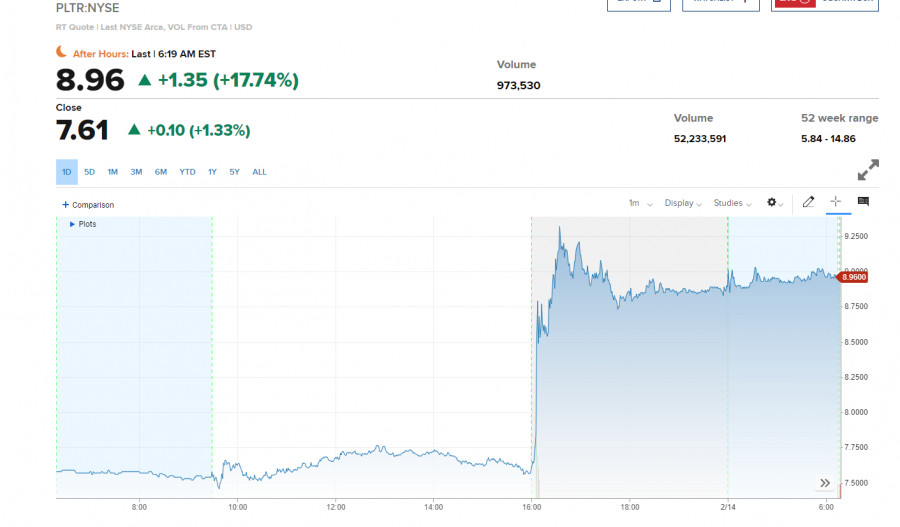The width and height of the screenshot is (900, 527).
Task: Switch to the 6M time range
Action: click(x=160, y=172)
